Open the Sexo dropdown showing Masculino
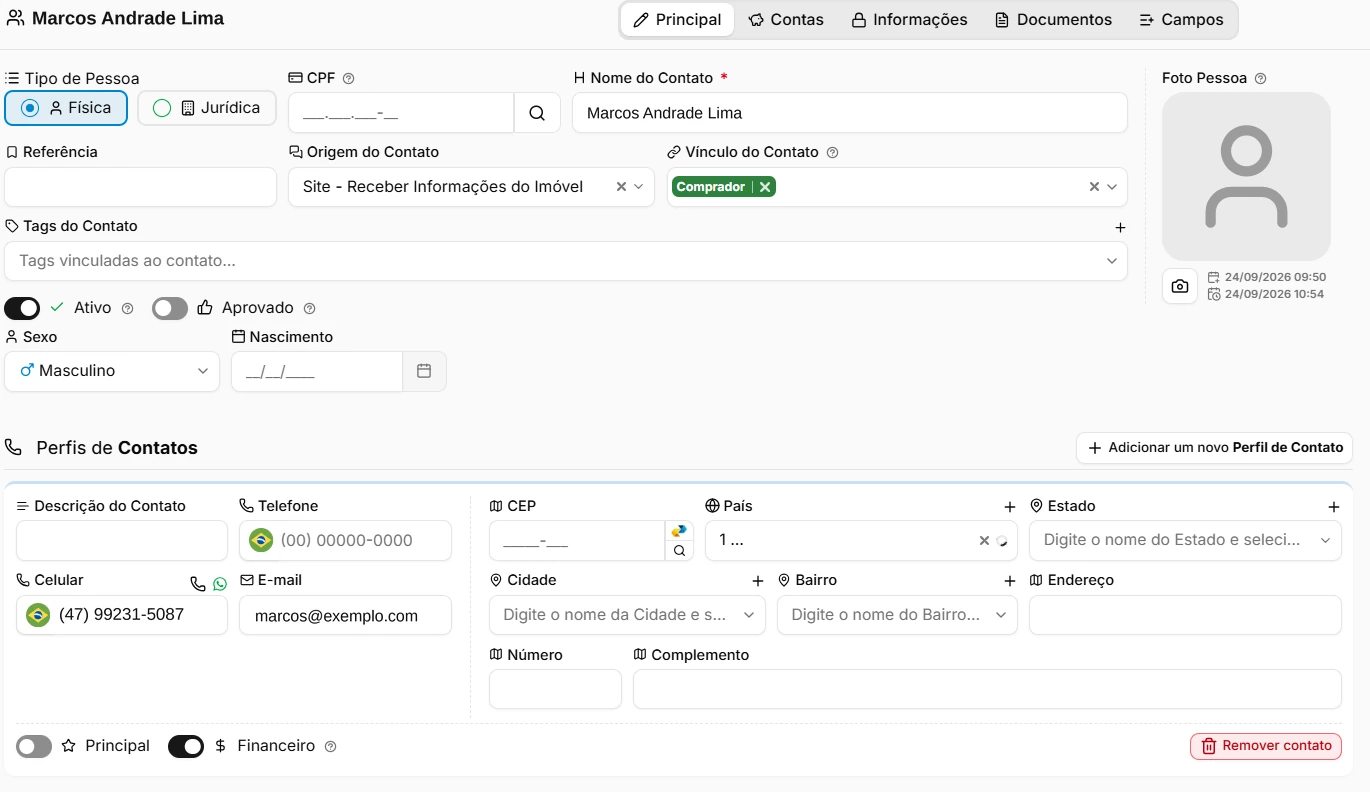Viewport: 1370px width, 792px height. pos(112,371)
